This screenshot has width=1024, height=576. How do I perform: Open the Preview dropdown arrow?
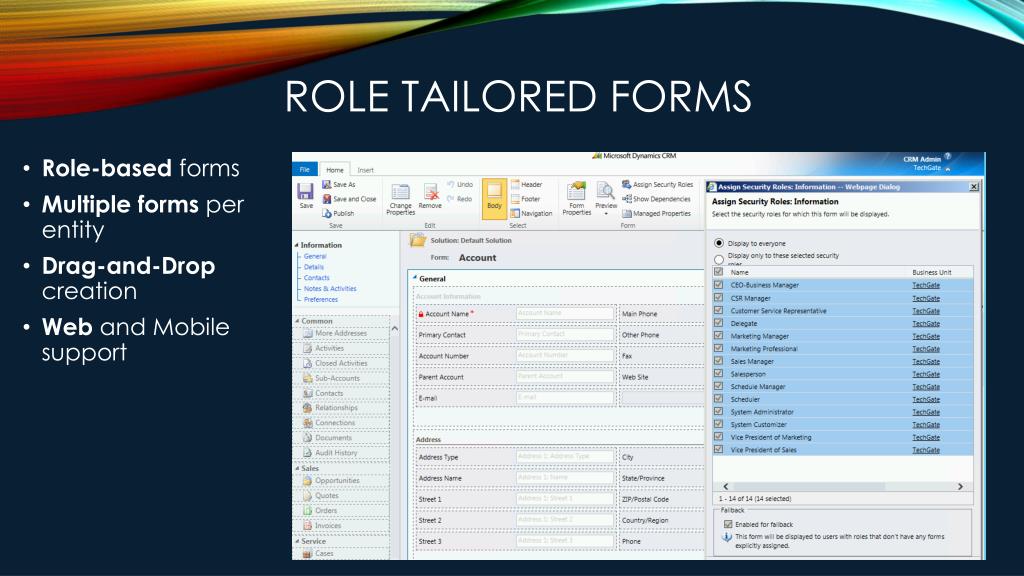[x=605, y=214]
